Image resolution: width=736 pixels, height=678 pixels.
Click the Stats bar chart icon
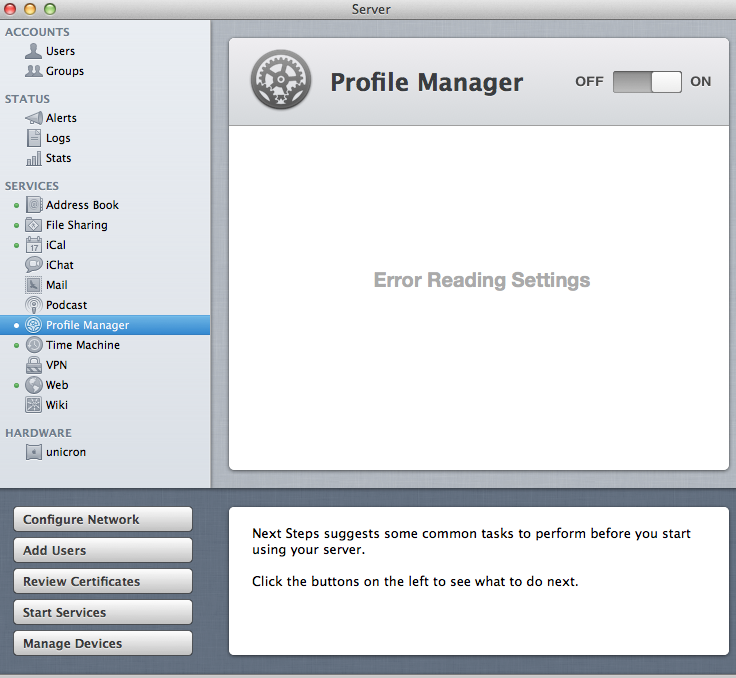(33, 158)
